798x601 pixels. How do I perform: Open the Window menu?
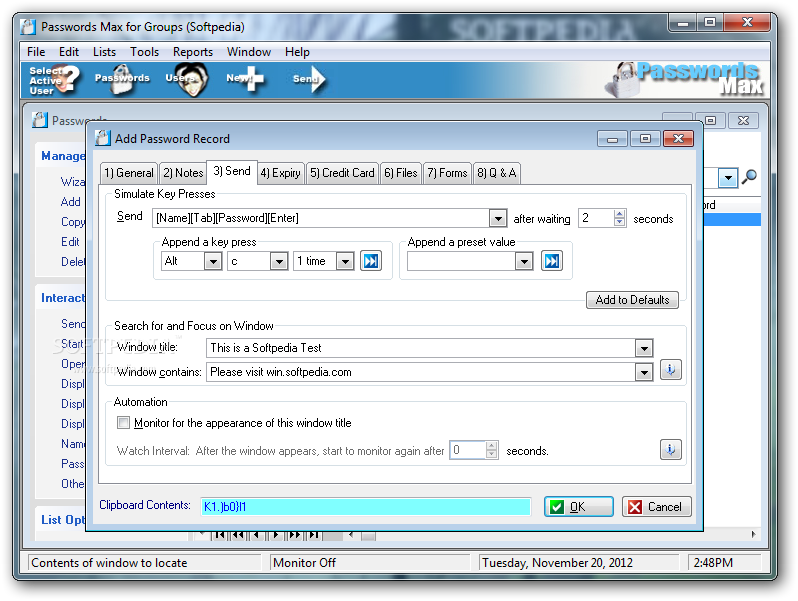tap(249, 52)
